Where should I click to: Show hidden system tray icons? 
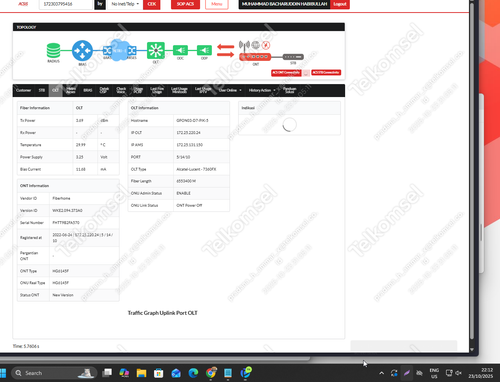[x=382, y=373]
